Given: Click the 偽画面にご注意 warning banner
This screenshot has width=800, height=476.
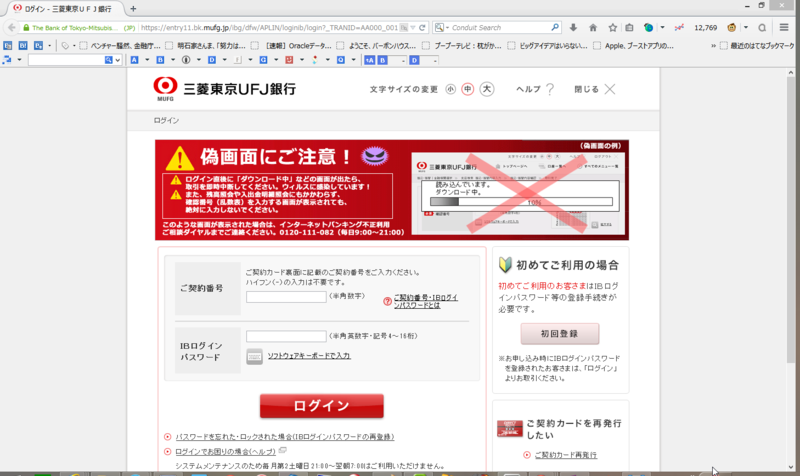Looking at the screenshot, I should [392, 190].
